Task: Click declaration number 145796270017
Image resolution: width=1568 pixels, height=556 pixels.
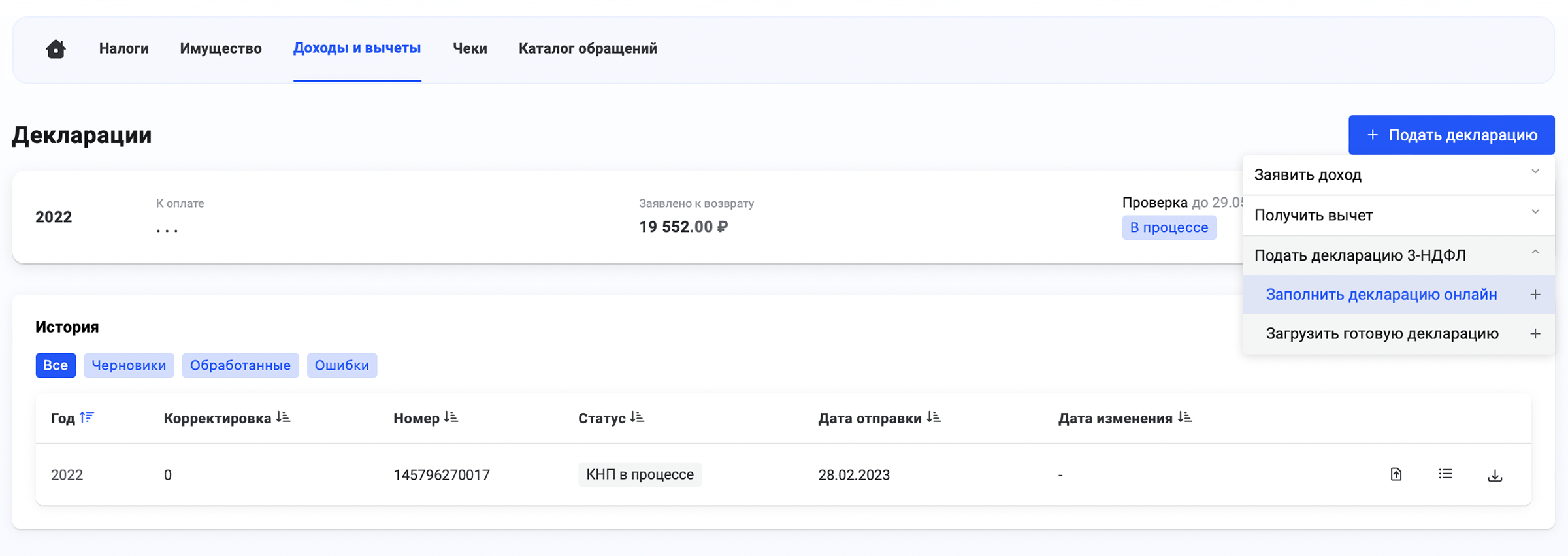Action: [x=442, y=475]
